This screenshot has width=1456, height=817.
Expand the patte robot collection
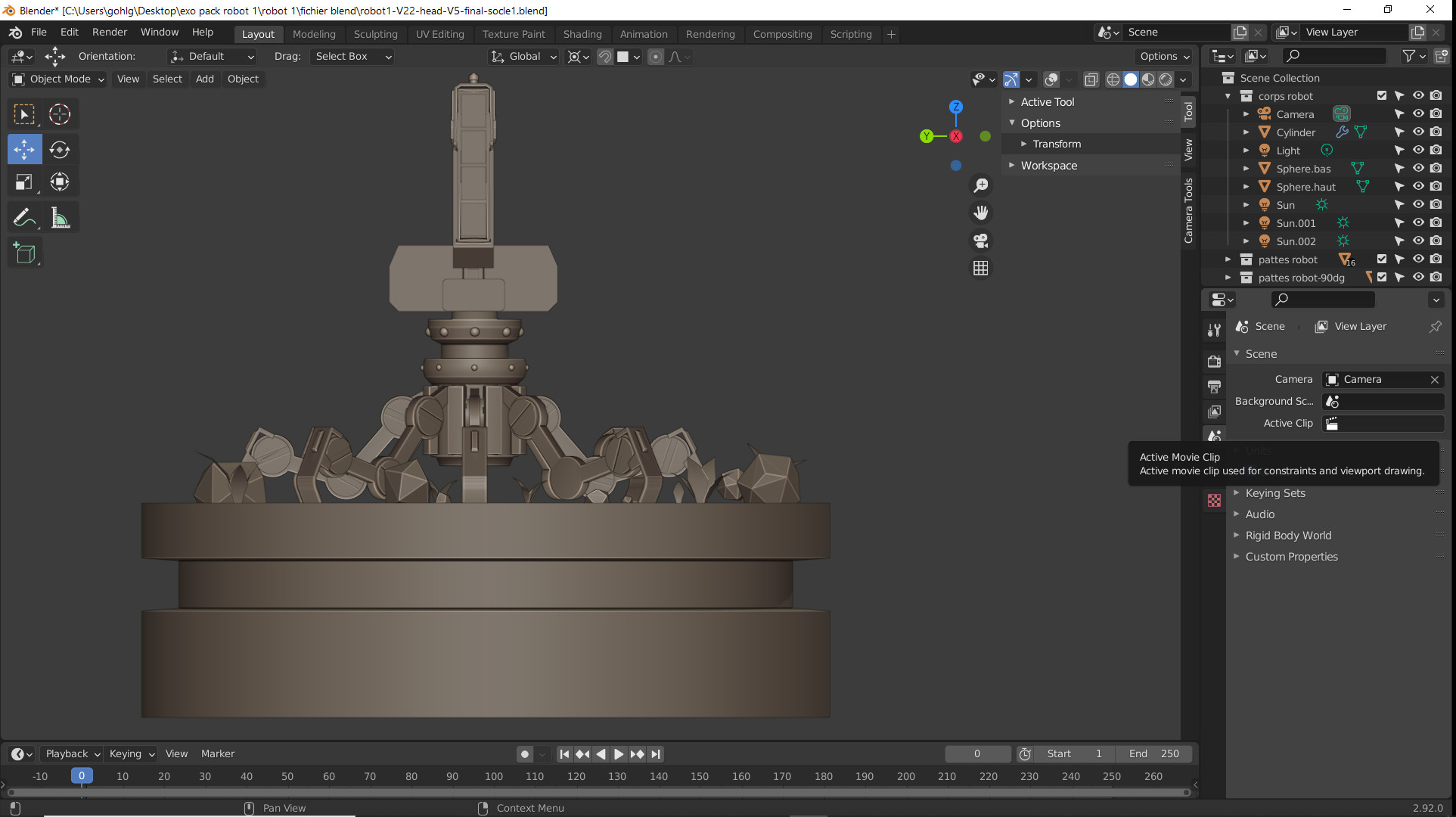[1228, 259]
